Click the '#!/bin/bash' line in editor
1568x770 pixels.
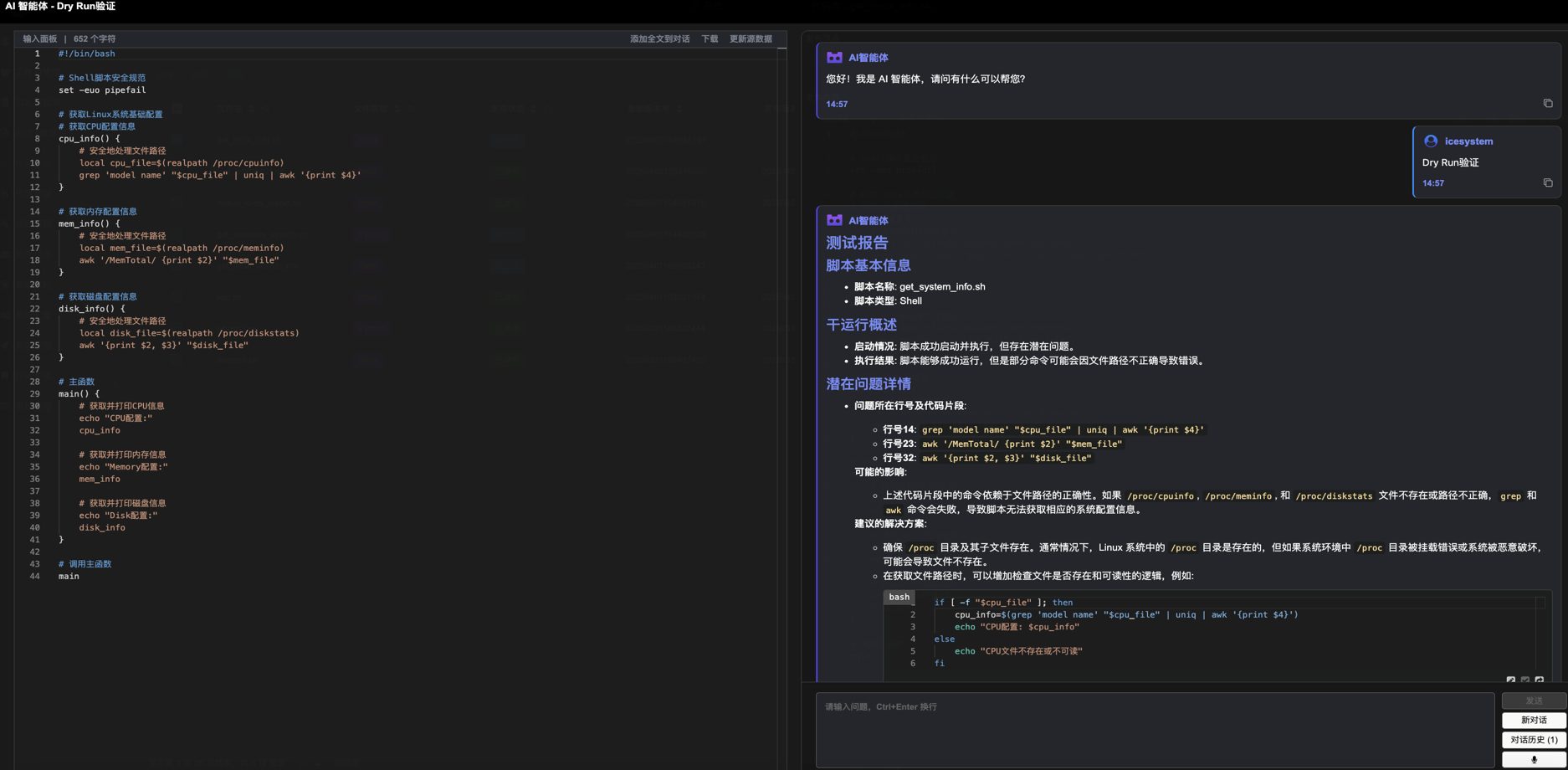(x=87, y=54)
